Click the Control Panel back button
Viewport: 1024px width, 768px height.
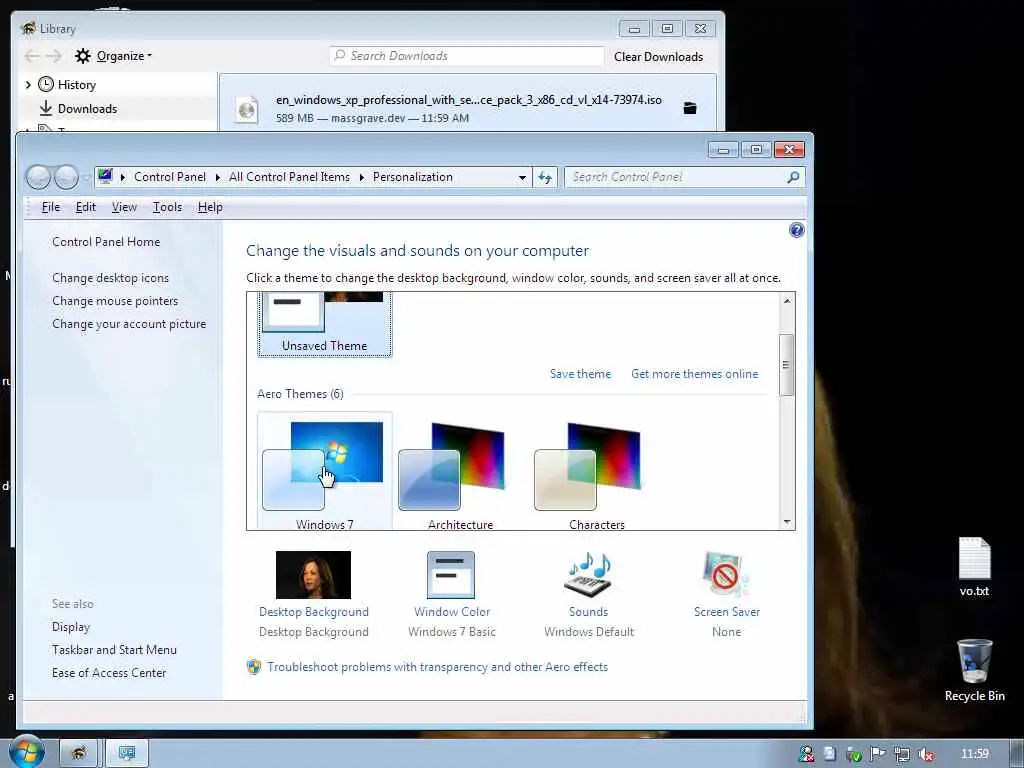pyautogui.click(x=39, y=177)
